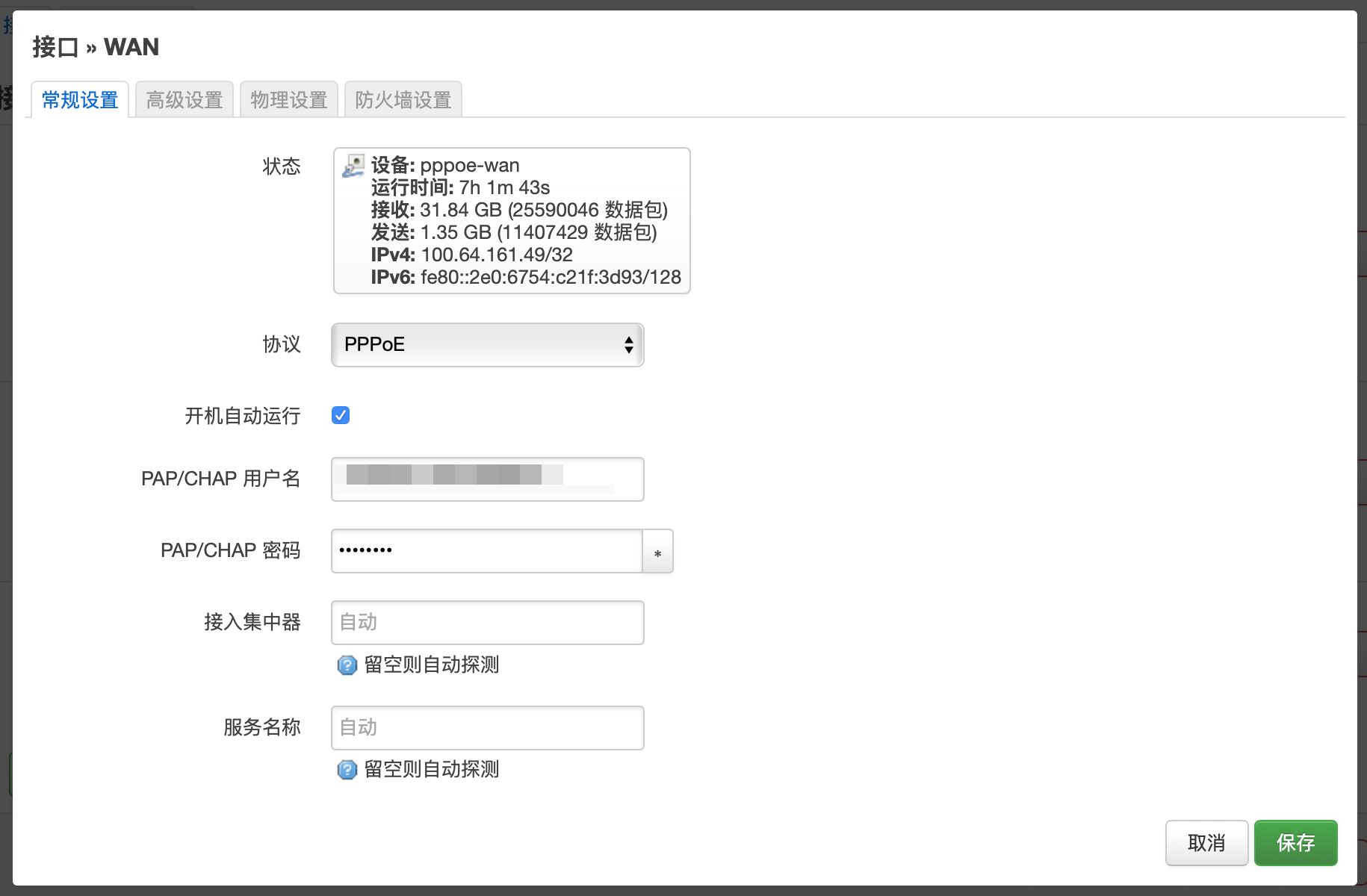Click the PAP/CHAP 用户名 label
1367x896 pixels.
(x=221, y=479)
